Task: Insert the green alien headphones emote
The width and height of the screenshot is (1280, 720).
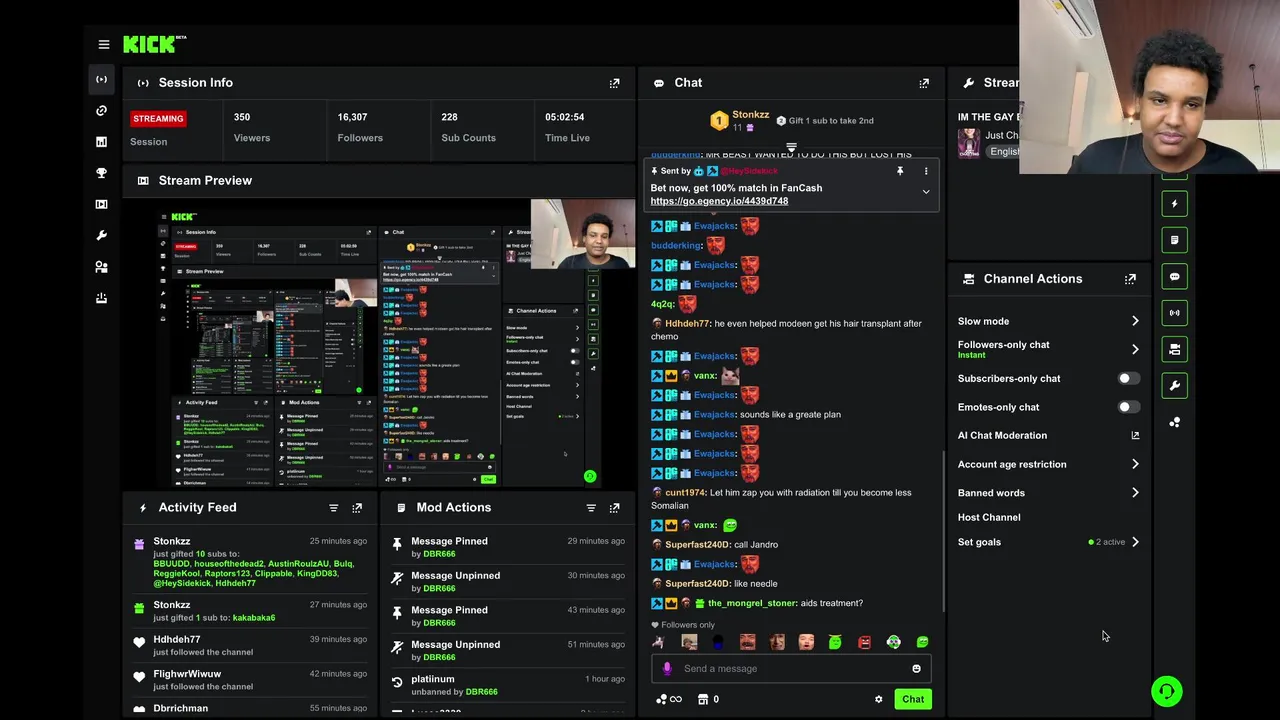Action: [893, 643]
